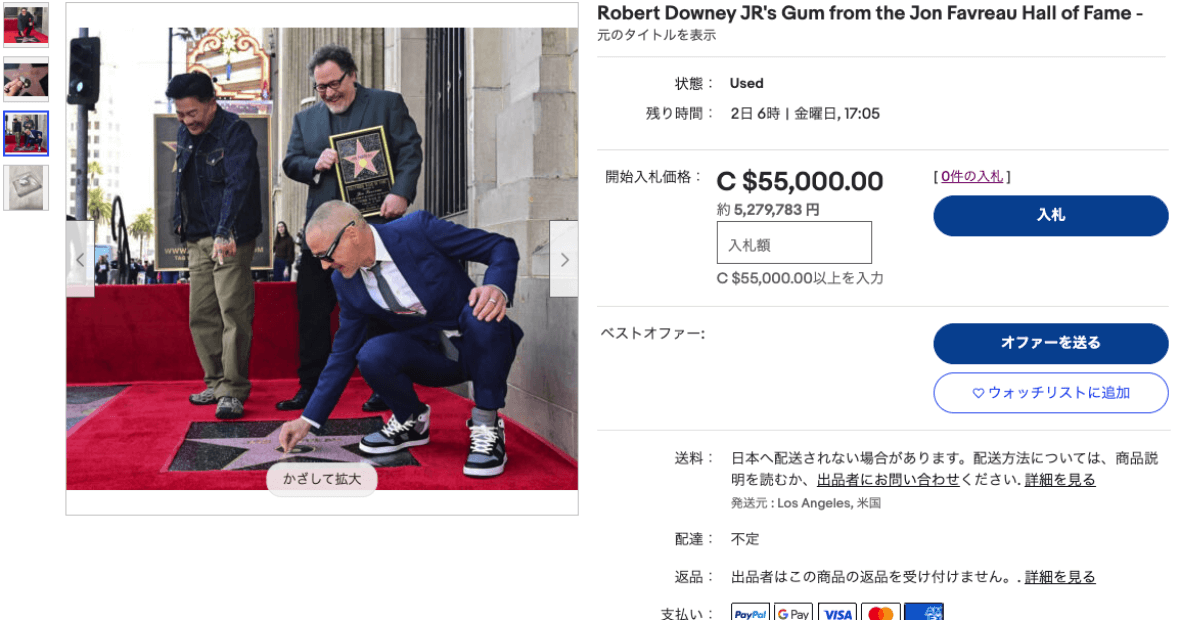Show previous photo with left arrow

[x=81, y=260]
